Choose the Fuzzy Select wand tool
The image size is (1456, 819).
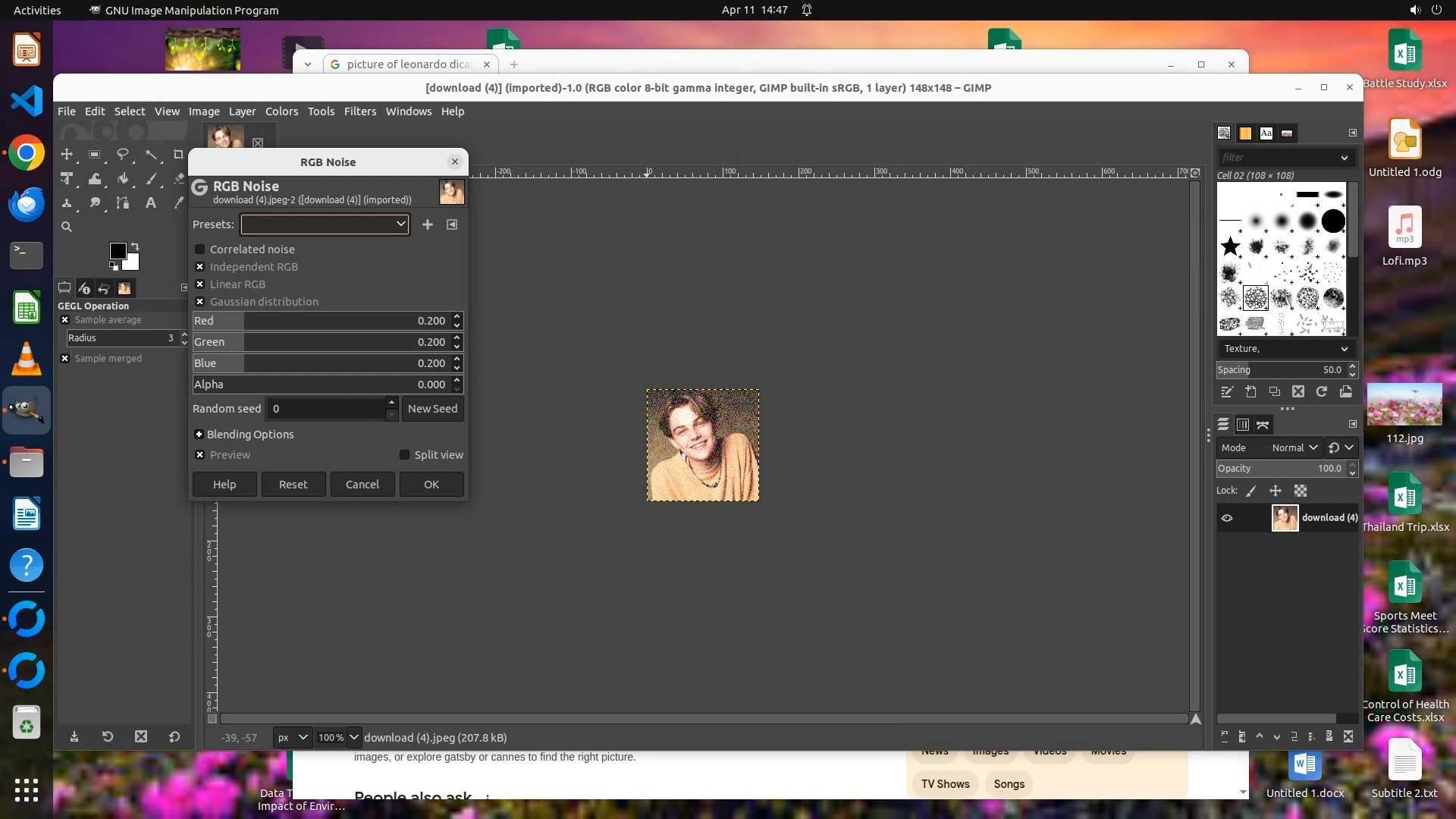click(x=151, y=154)
